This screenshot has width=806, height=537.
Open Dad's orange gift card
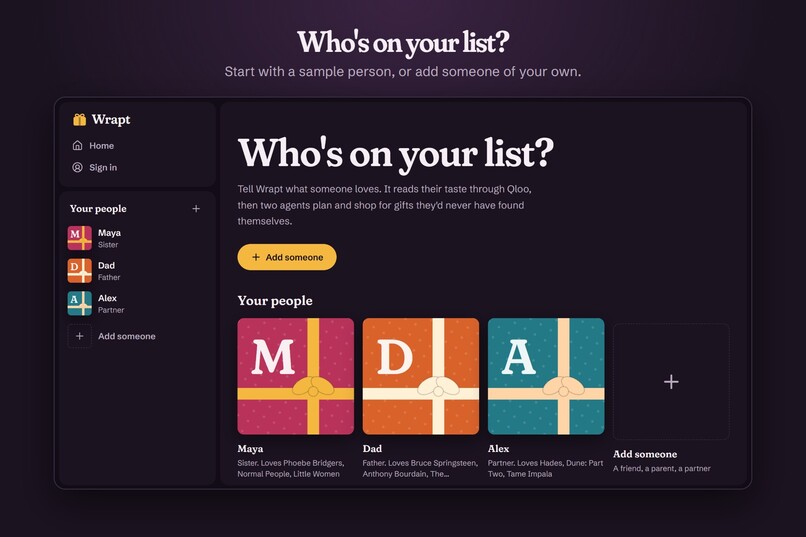click(420, 376)
